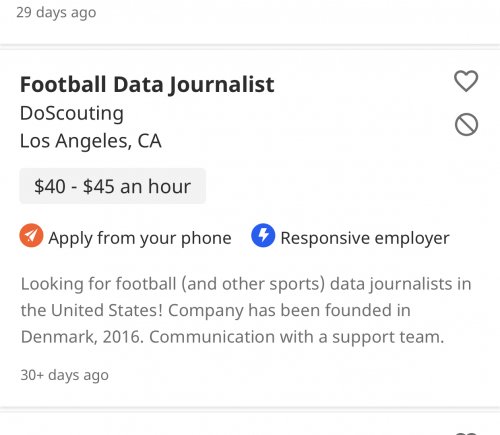Screen dimensions: 500x435
Task: Tap the orange paper plane apply icon
Action: (31, 235)
